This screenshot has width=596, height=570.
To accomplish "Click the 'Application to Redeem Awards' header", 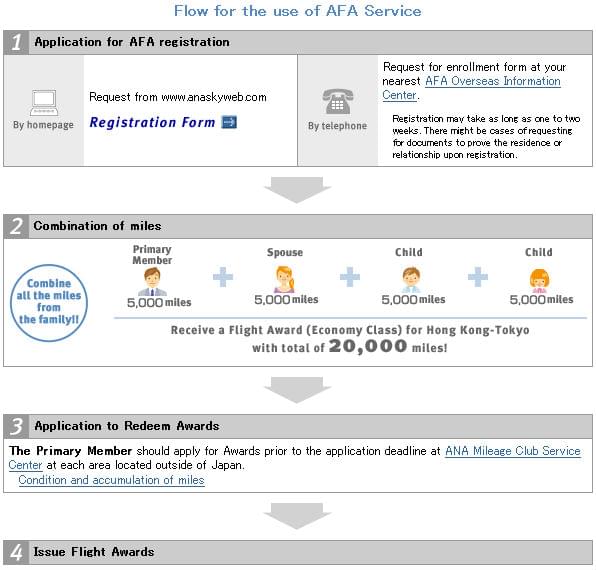I will (x=298, y=426).
